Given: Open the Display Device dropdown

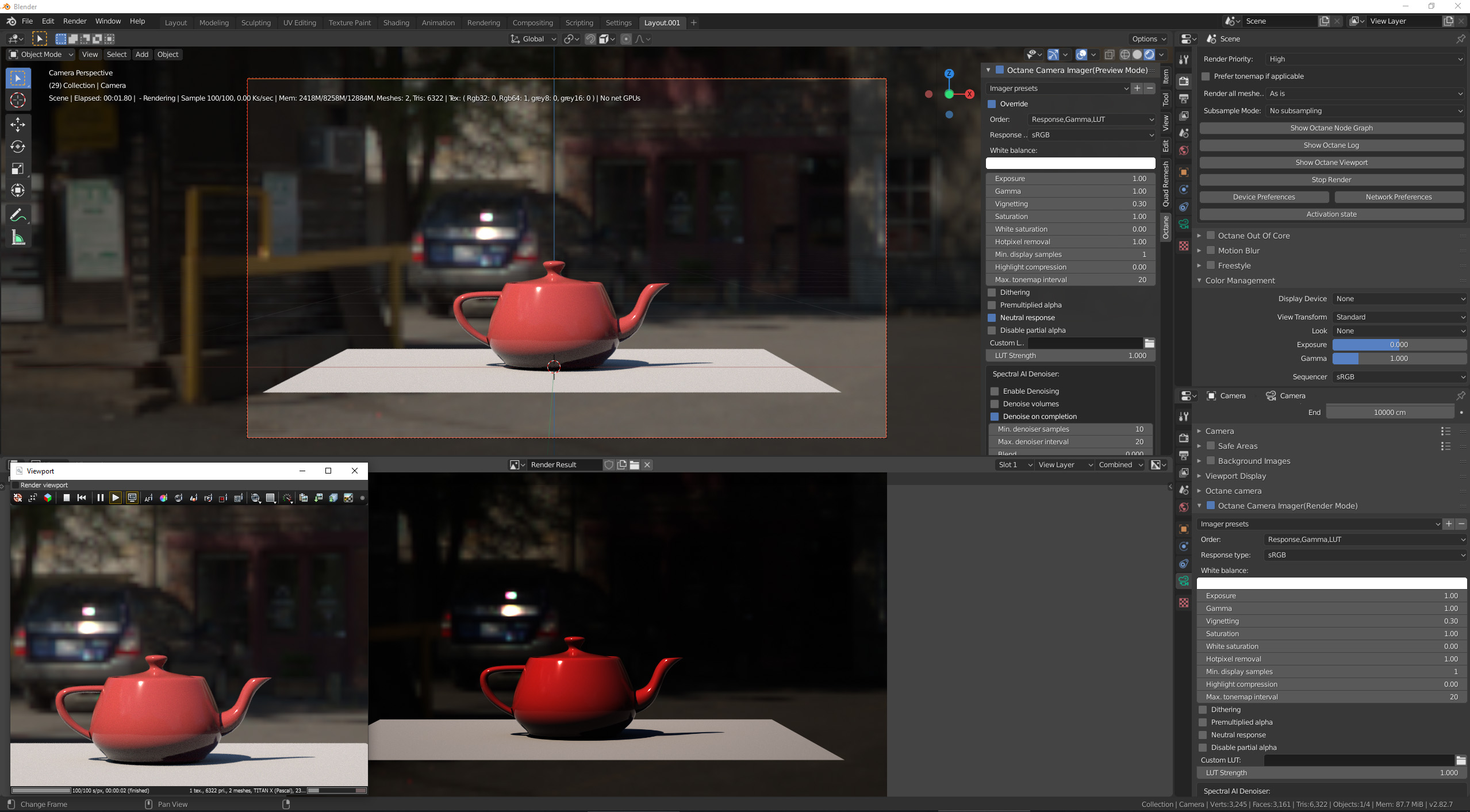Looking at the screenshot, I should tap(1399, 299).
